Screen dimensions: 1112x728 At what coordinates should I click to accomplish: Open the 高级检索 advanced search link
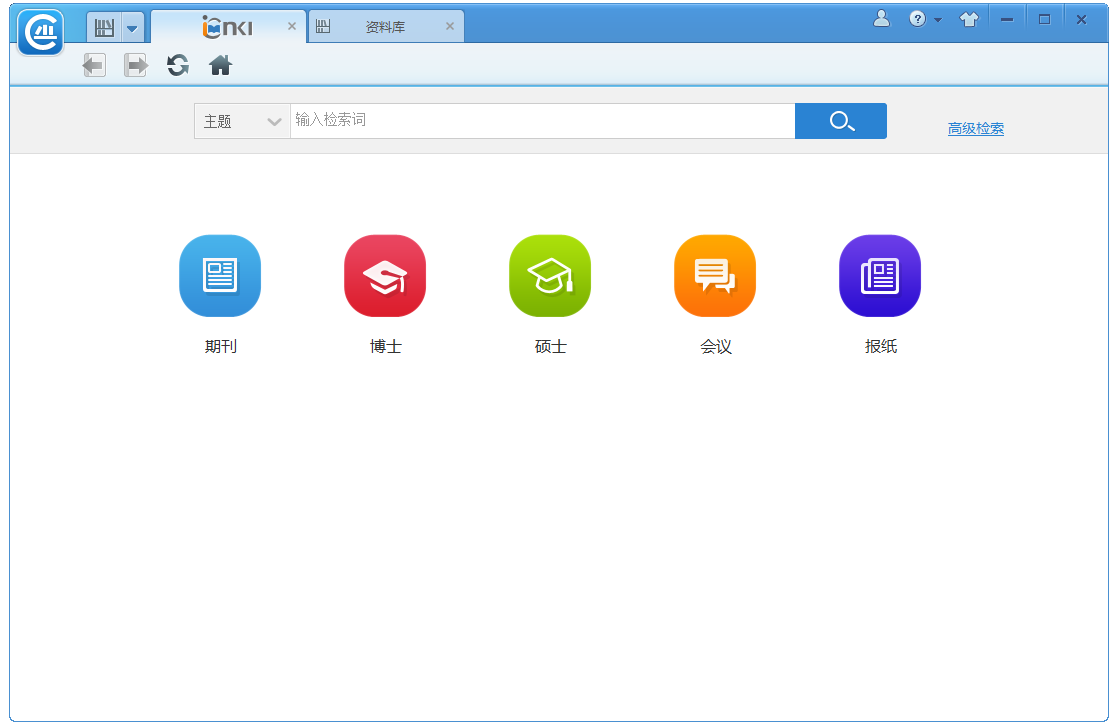point(976,128)
